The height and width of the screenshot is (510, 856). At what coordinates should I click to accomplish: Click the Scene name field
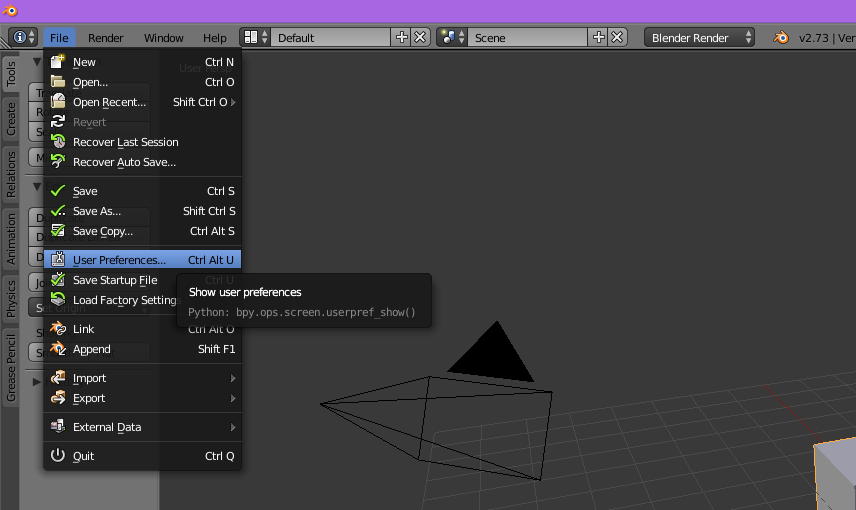click(527, 38)
